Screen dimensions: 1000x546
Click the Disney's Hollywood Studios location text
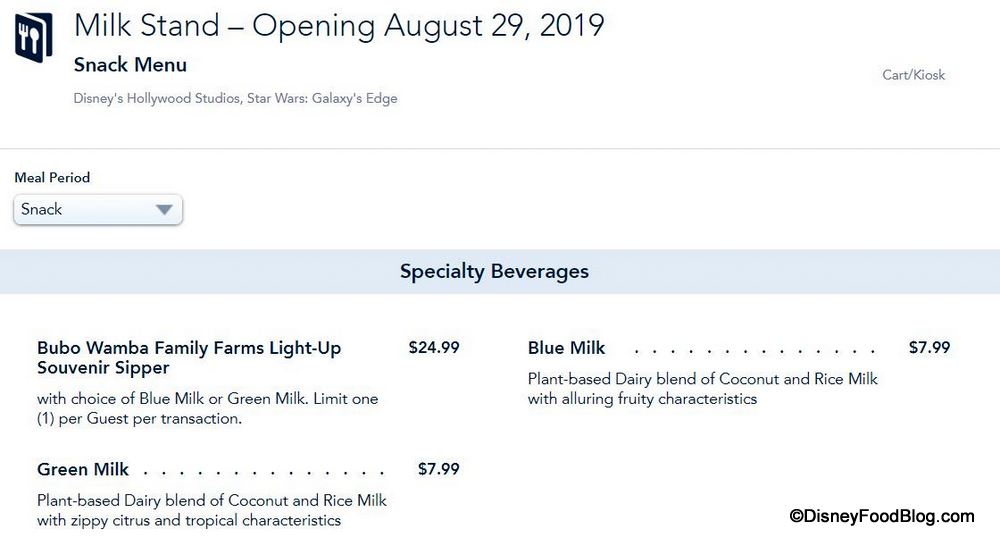click(x=235, y=98)
